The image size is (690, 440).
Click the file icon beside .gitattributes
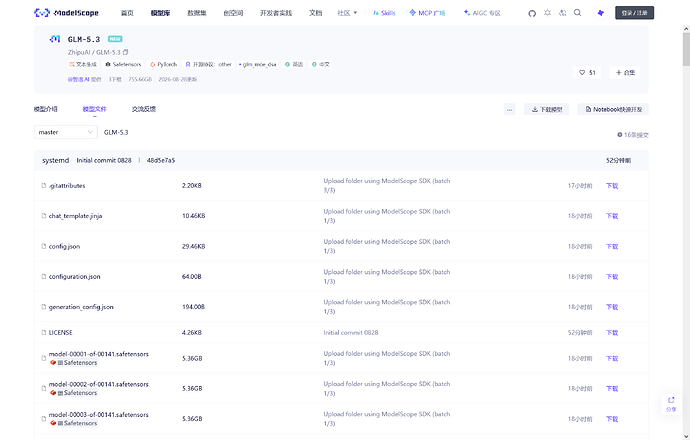point(44,186)
